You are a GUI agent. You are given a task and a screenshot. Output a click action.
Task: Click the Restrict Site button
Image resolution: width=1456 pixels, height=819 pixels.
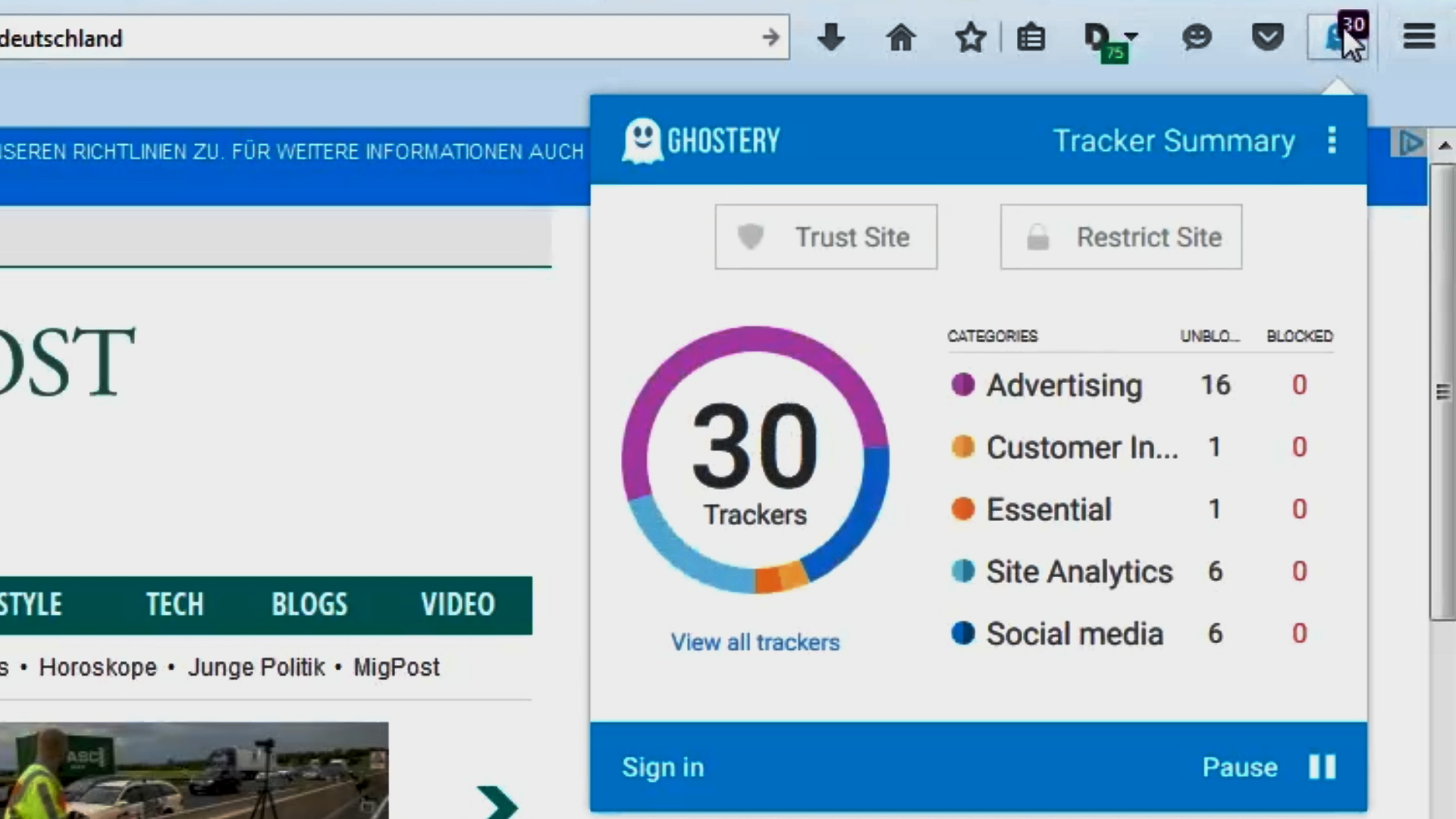point(1121,237)
